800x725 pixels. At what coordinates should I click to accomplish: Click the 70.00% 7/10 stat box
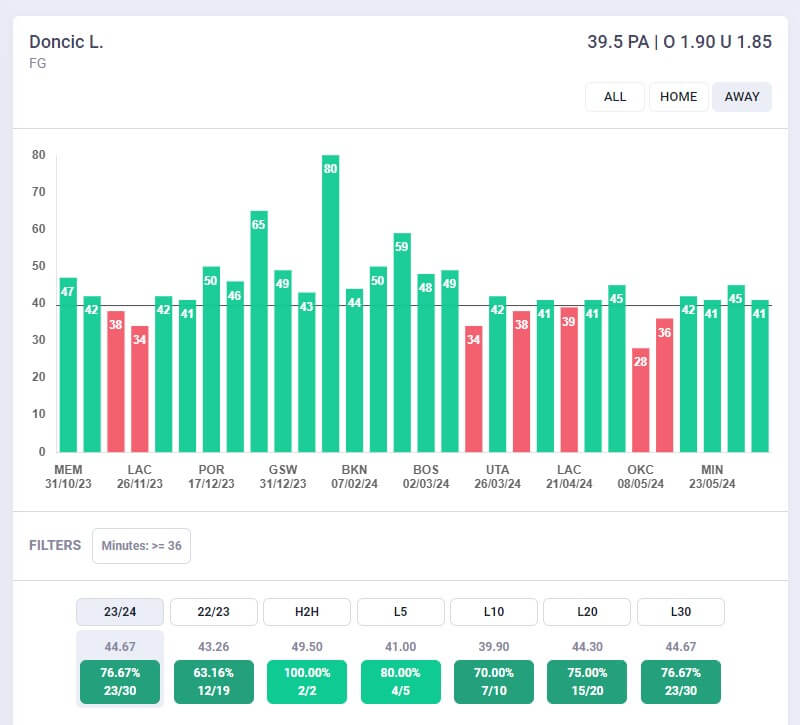pos(494,682)
